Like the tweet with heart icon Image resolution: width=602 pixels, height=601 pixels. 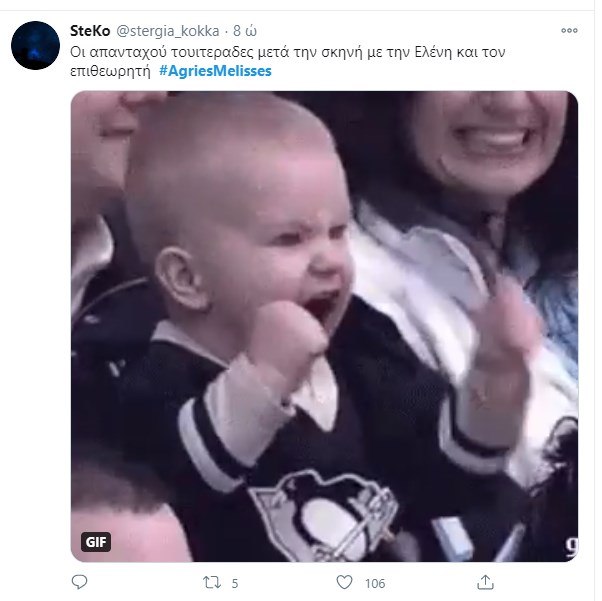click(344, 582)
